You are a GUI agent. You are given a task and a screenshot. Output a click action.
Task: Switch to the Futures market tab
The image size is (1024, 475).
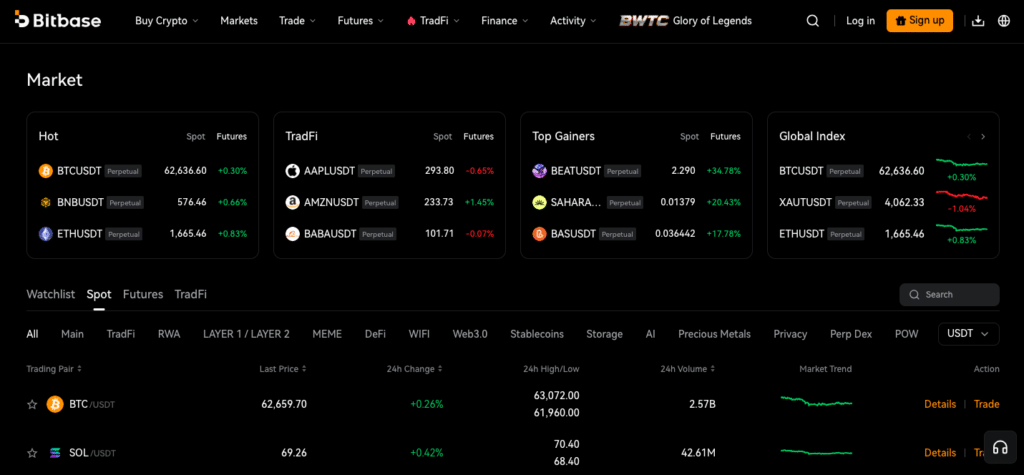pyautogui.click(x=143, y=294)
